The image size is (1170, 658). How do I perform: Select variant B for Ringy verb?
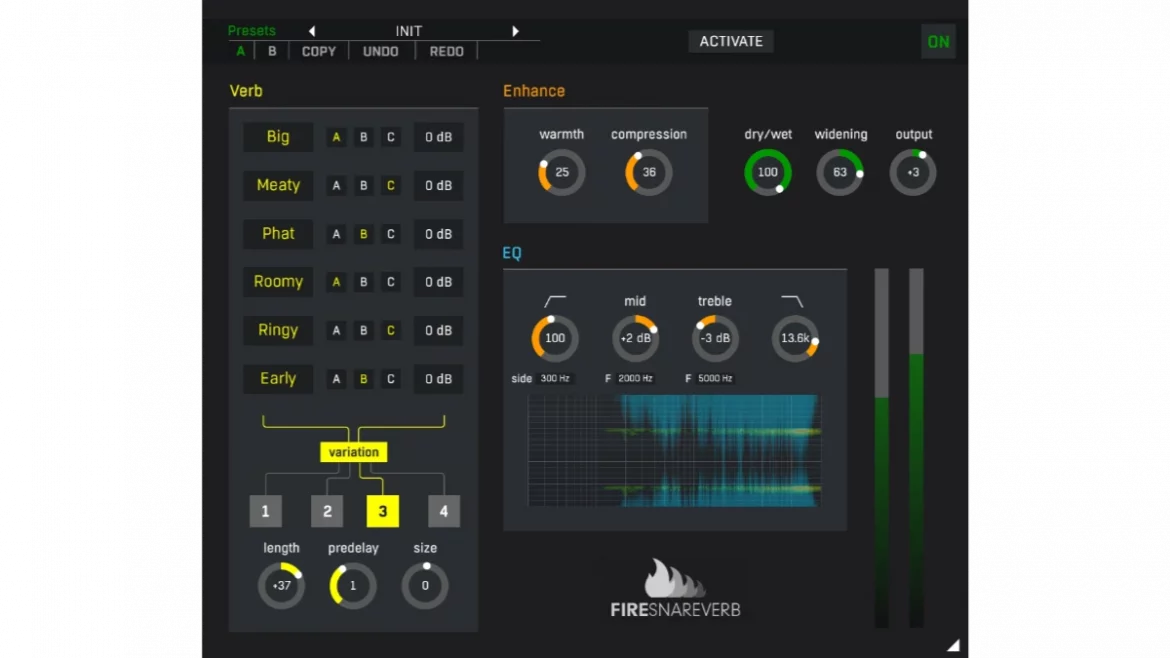pos(363,330)
